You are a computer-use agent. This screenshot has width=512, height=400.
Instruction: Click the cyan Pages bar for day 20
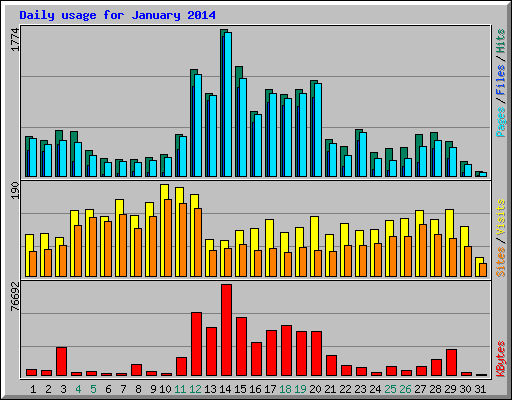pos(318,130)
